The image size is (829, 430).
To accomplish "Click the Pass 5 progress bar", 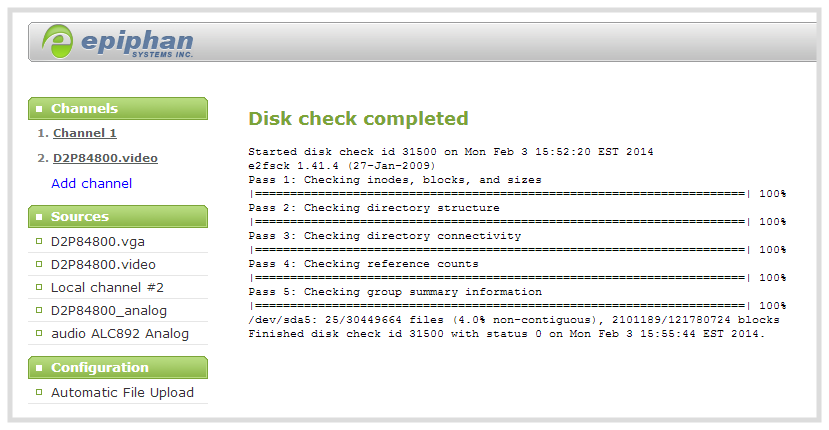I will [x=499, y=306].
